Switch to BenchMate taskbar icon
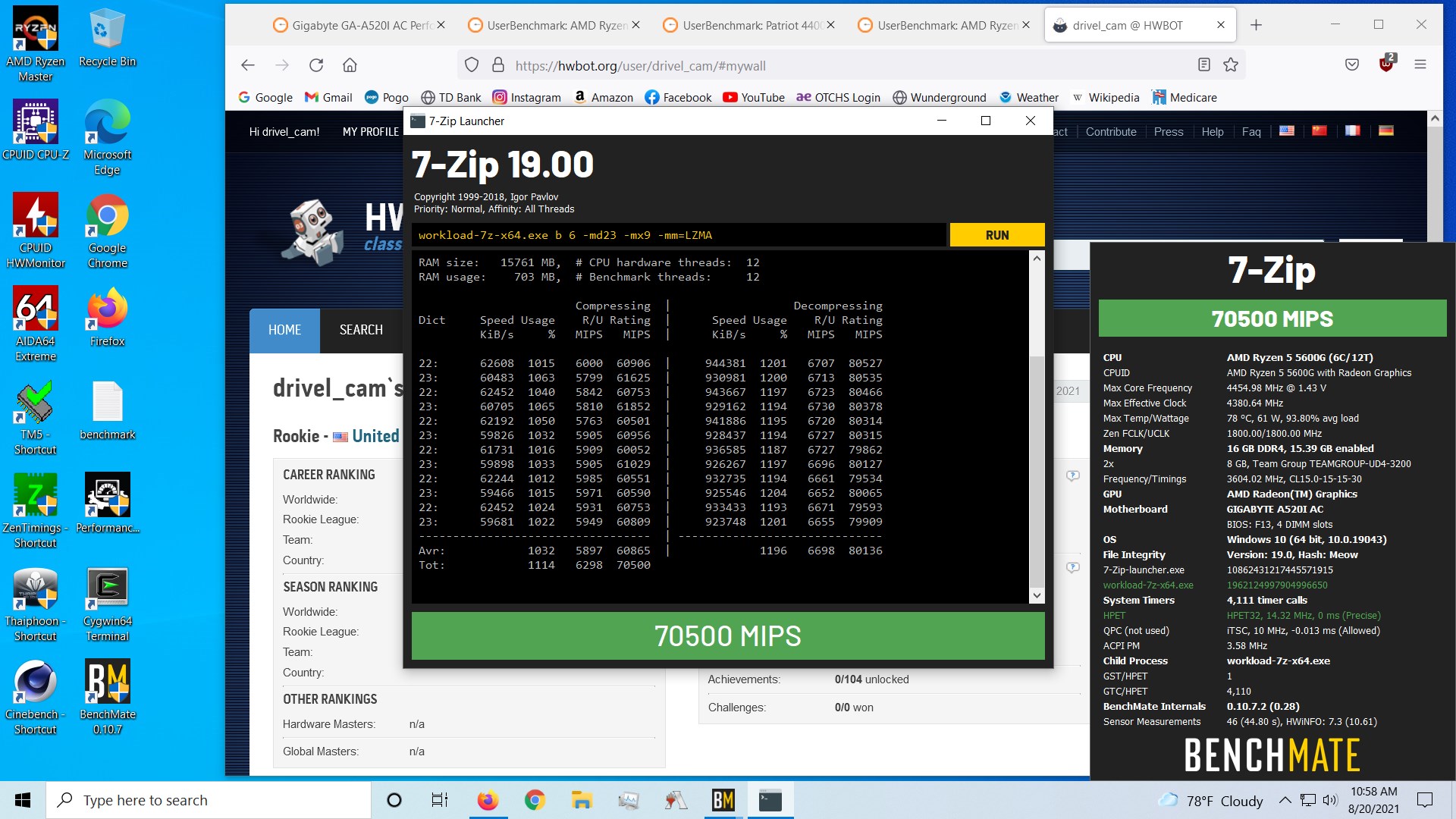 pyautogui.click(x=723, y=800)
